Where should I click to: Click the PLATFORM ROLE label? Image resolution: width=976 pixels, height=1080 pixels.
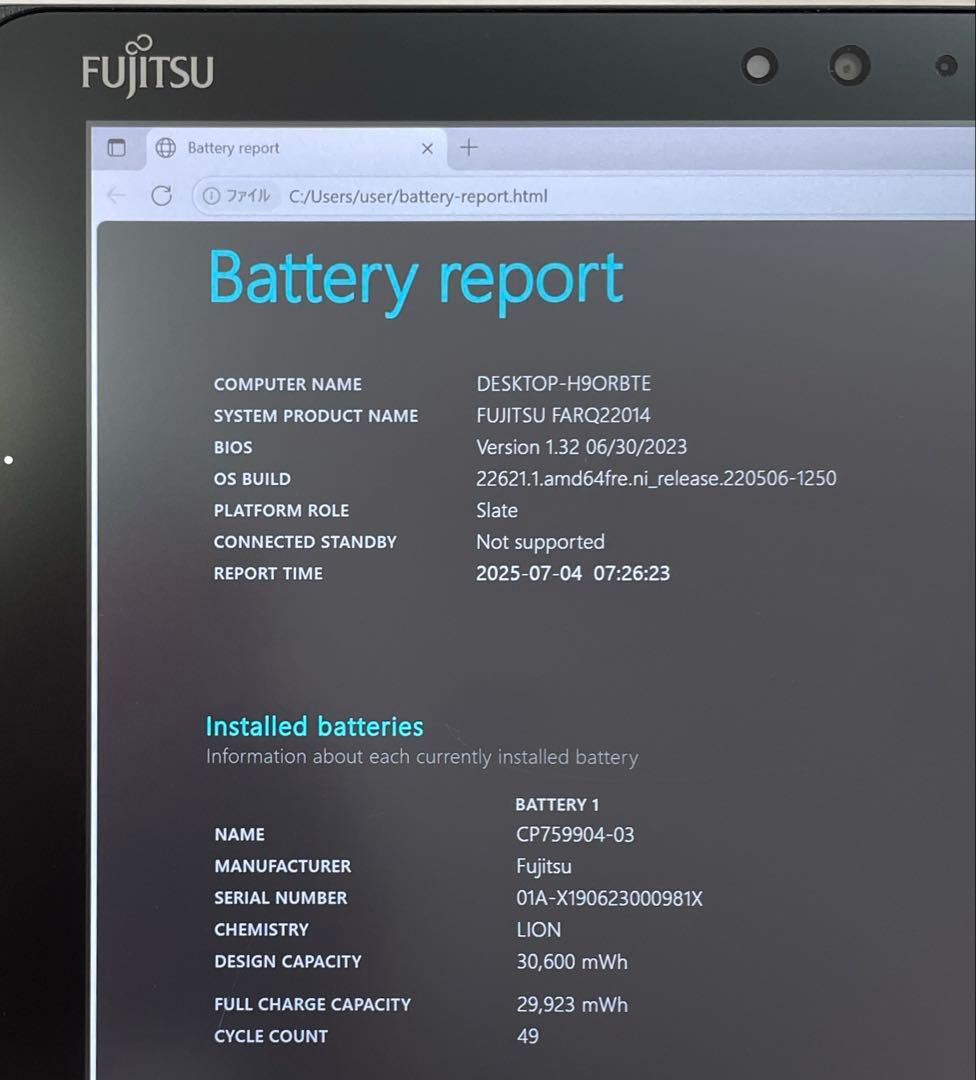click(x=281, y=510)
